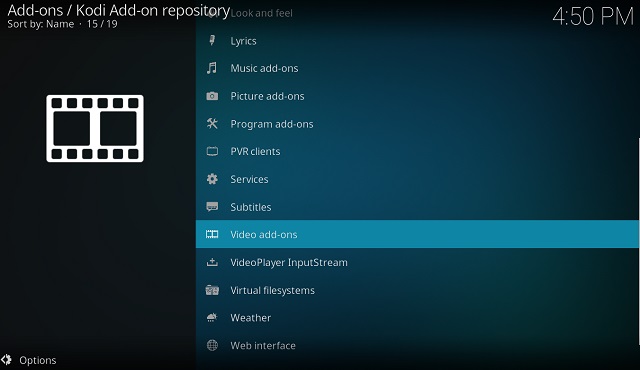Open the Music add-ons entry
The width and height of the screenshot is (640, 370).
click(417, 68)
